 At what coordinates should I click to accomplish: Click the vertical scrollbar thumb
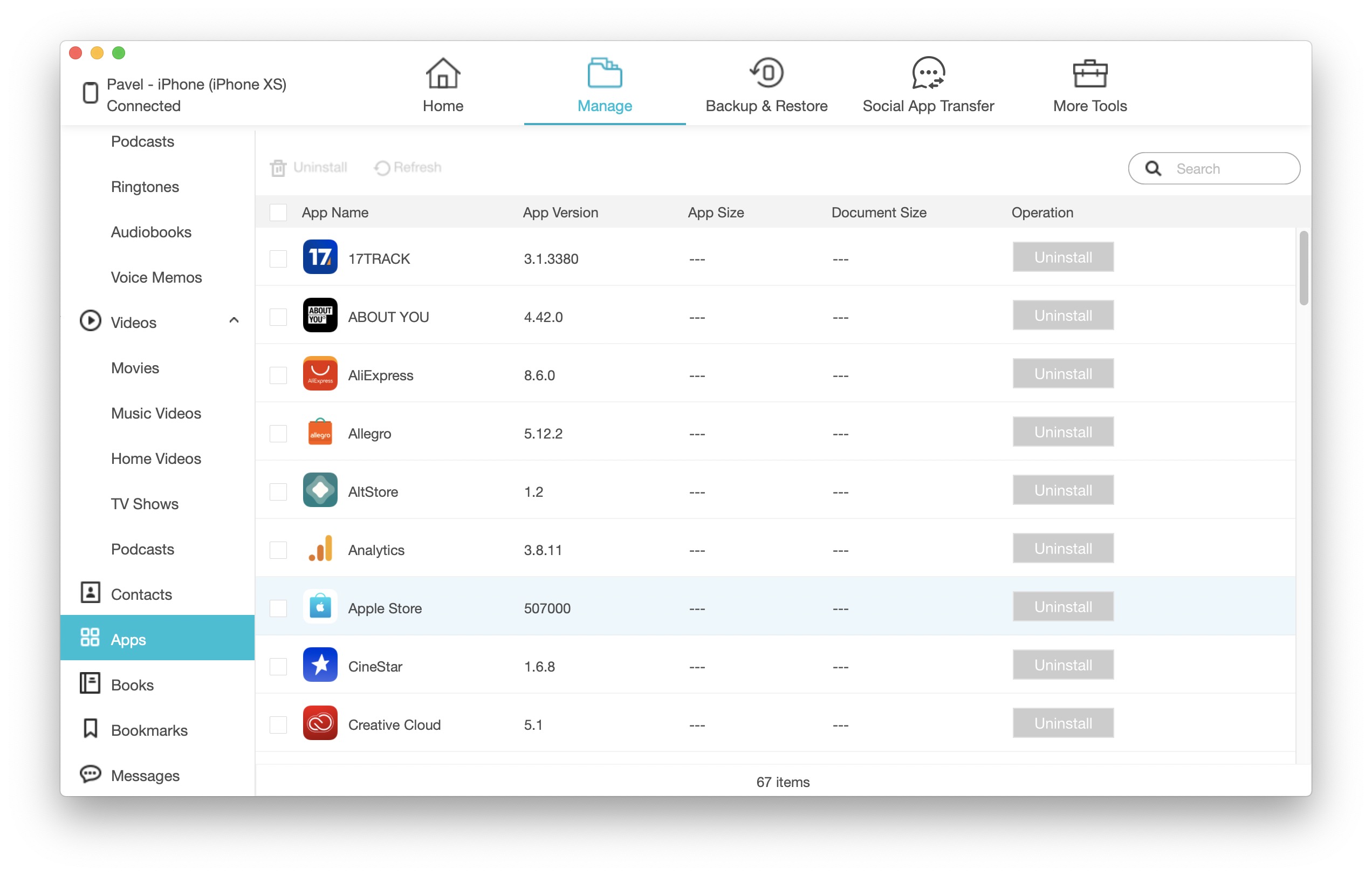click(x=1304, y=268)
